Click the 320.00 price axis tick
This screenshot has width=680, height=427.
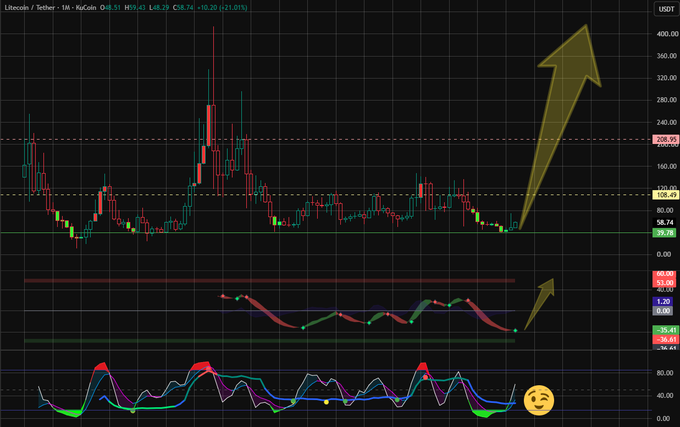coord(667,78)
